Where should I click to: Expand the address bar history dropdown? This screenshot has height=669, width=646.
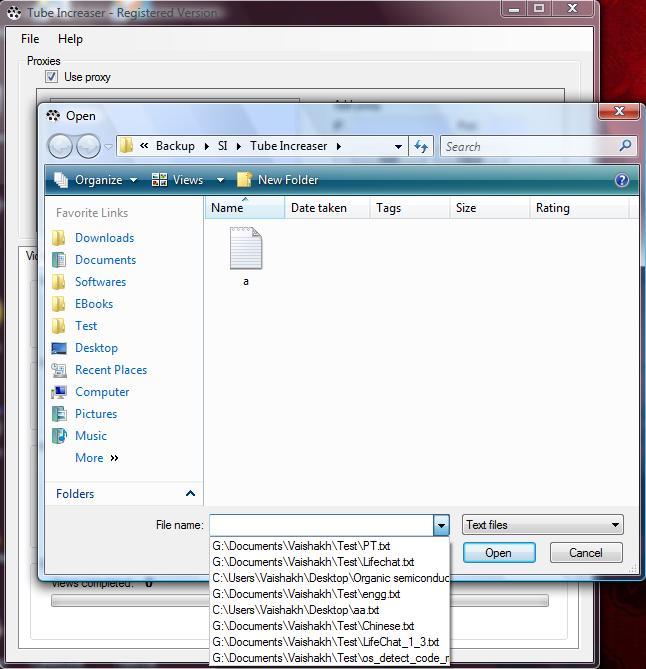point(398,147)
